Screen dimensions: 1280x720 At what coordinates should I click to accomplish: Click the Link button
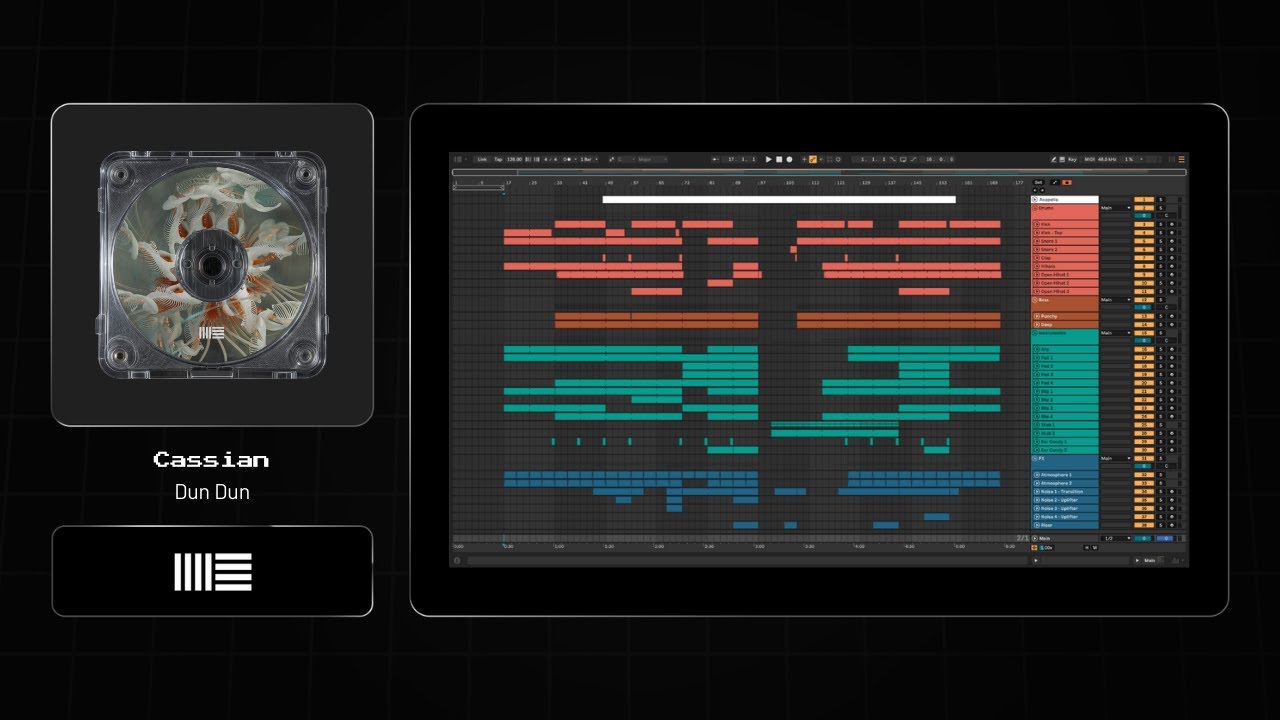pos(481,159)
